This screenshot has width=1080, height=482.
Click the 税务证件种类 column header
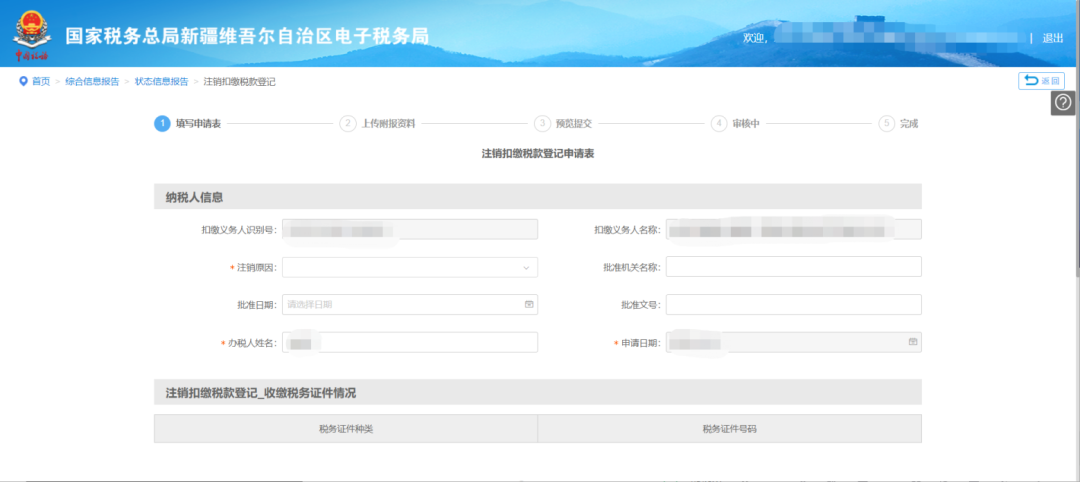pyautogui.click(x=346, y=429)
